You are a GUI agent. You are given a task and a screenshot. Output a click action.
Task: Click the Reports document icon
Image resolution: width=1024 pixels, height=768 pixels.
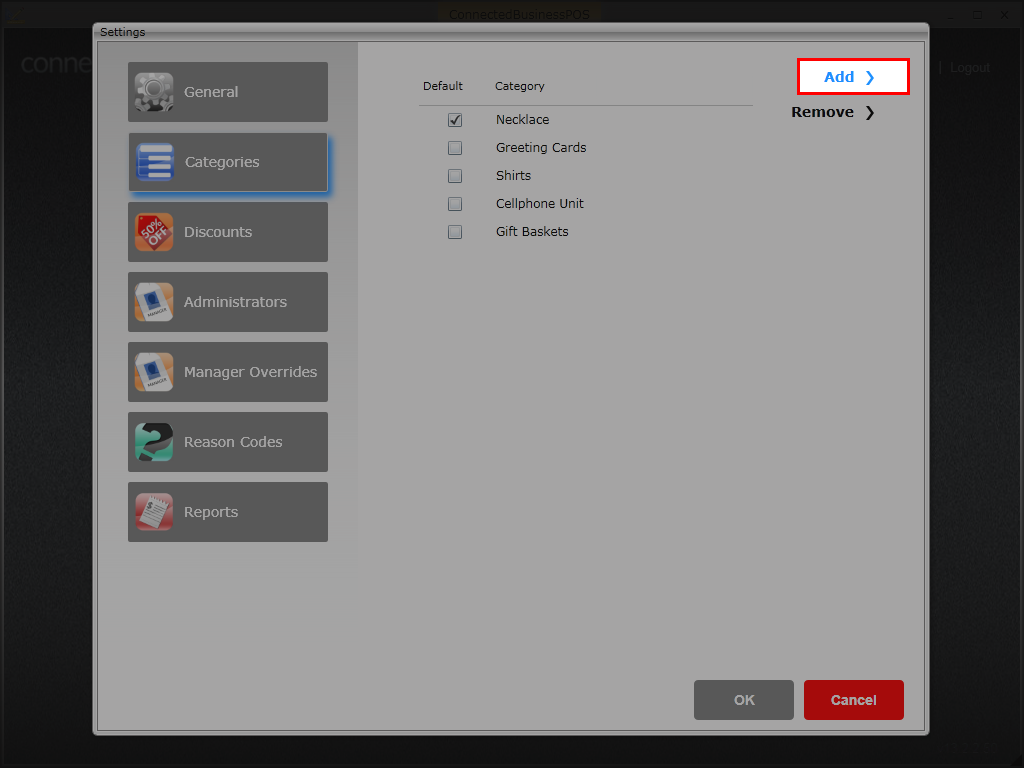[x=154, y=512]
